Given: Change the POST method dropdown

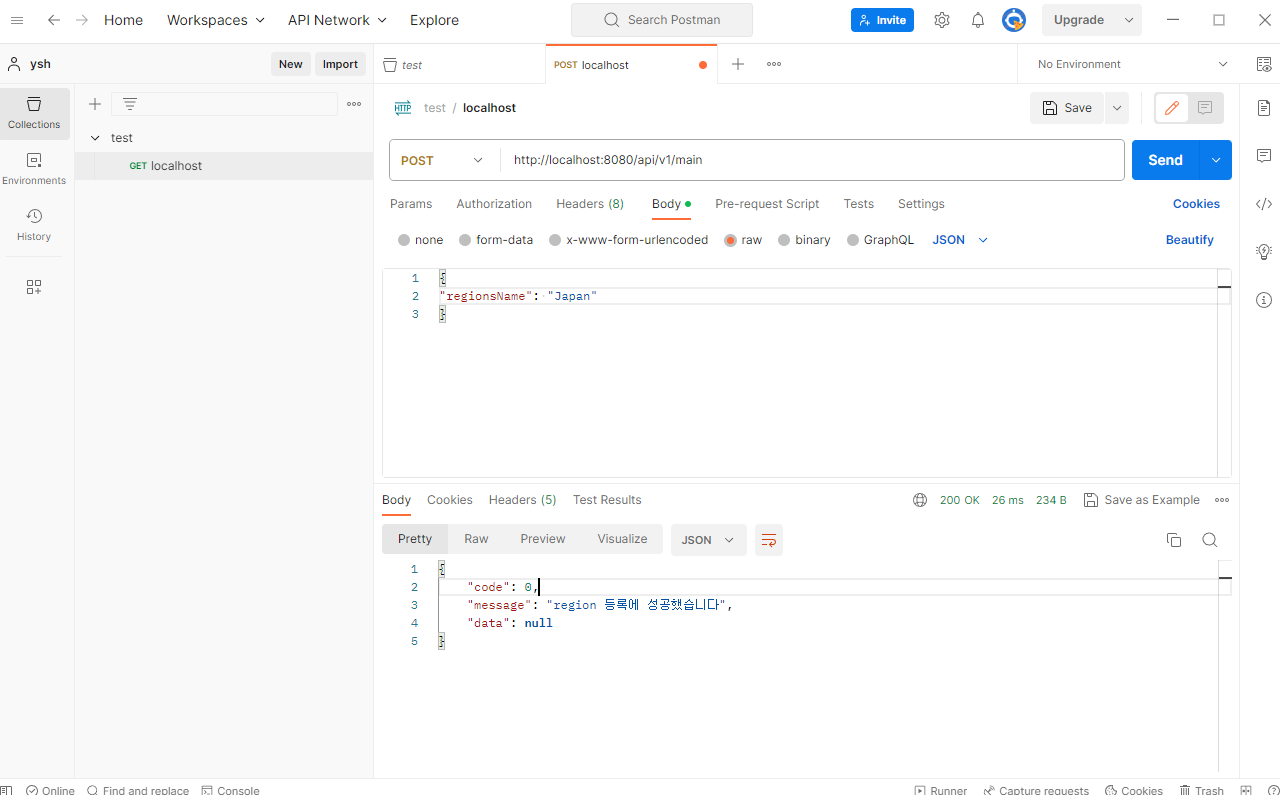Looking at the screenshot, I should click(x=443, y=160).
